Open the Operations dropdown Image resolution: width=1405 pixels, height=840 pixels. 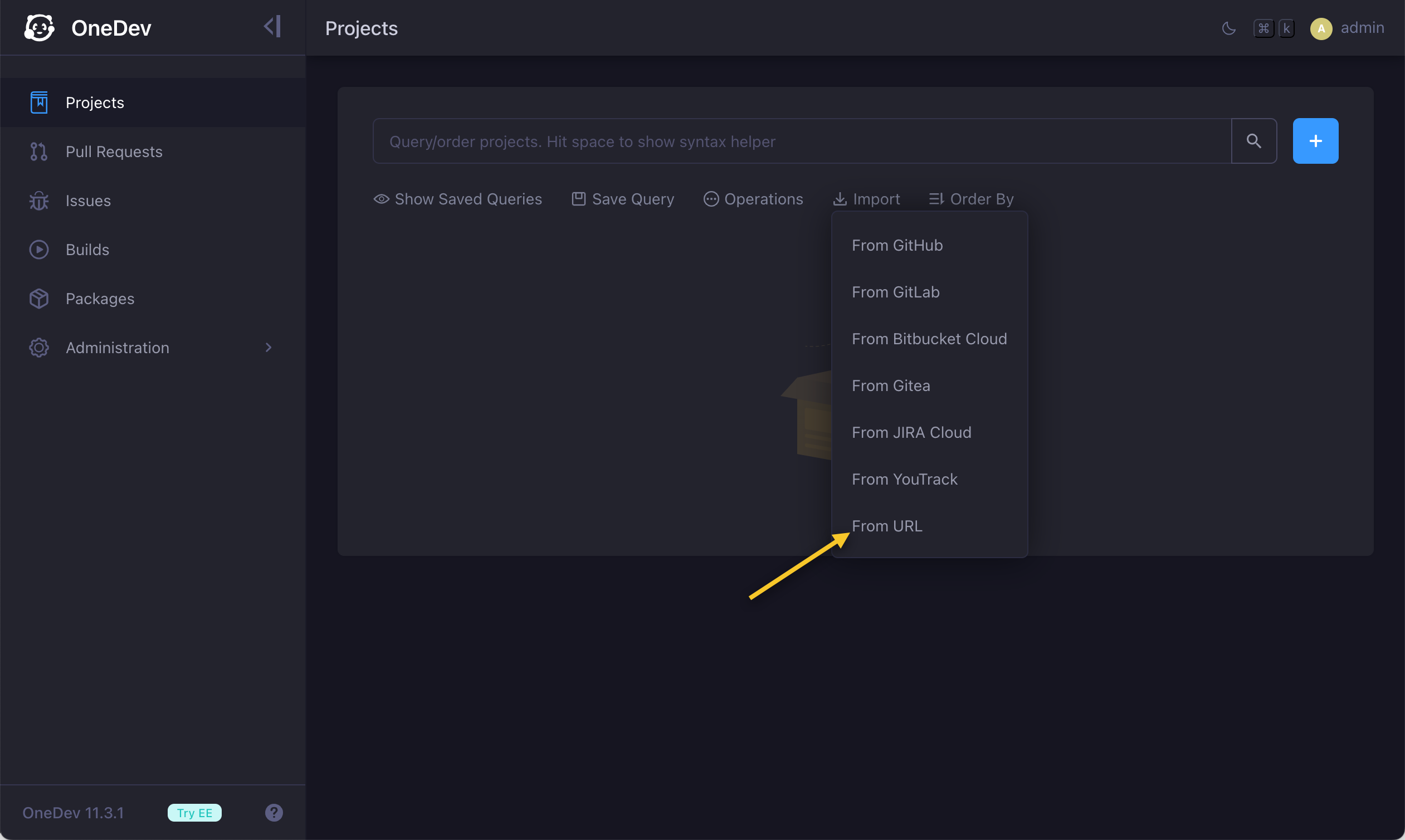753,199
